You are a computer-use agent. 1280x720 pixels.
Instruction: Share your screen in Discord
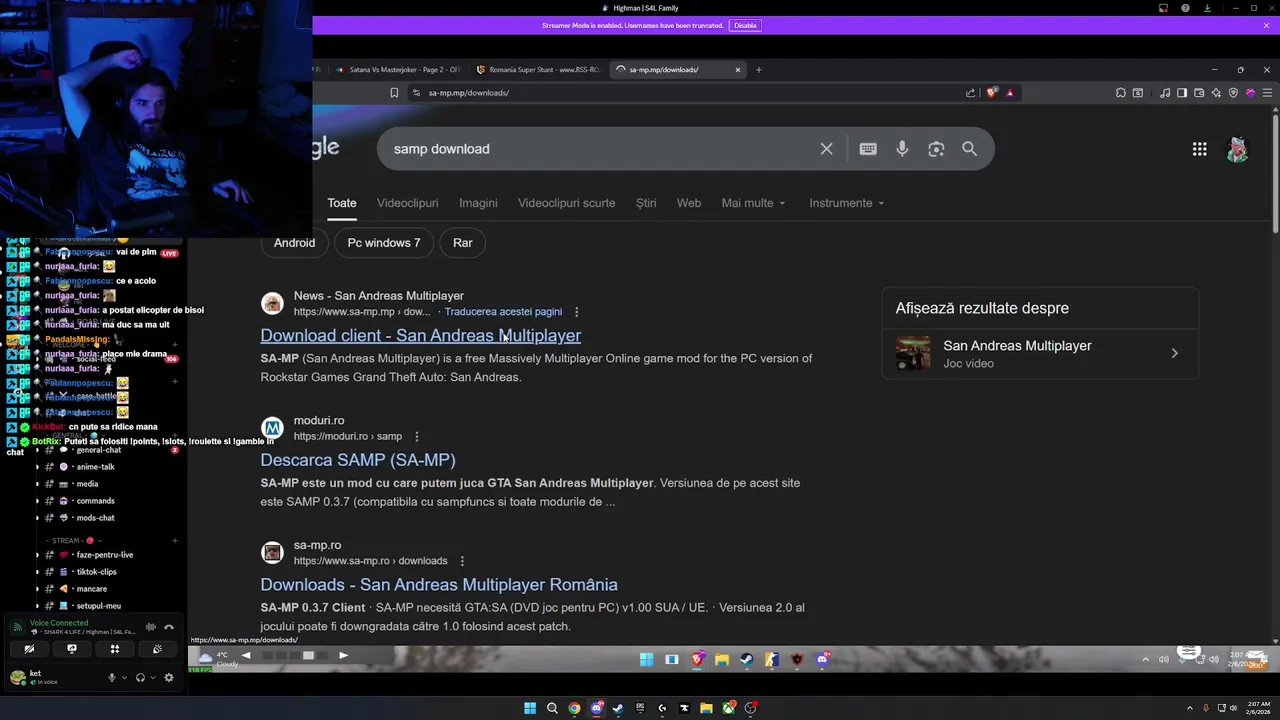pyautogui.click(x=72, y=649)
